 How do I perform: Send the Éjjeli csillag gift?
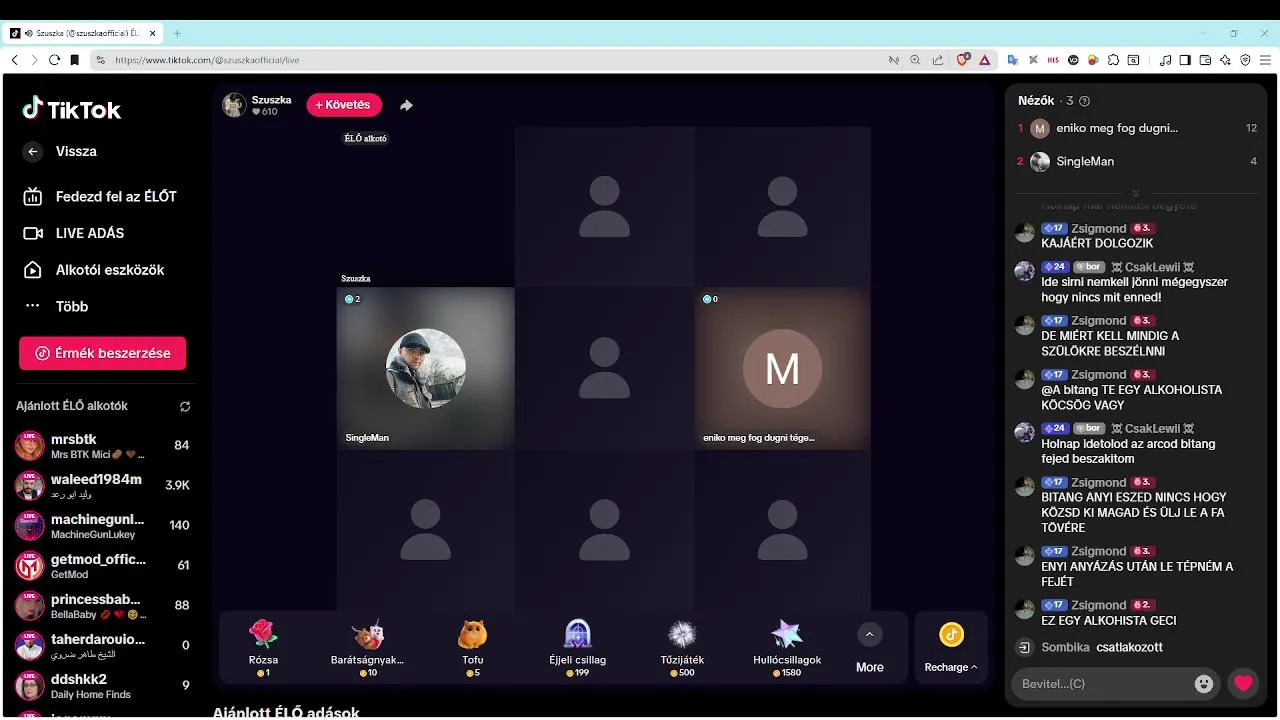(577, 647)
